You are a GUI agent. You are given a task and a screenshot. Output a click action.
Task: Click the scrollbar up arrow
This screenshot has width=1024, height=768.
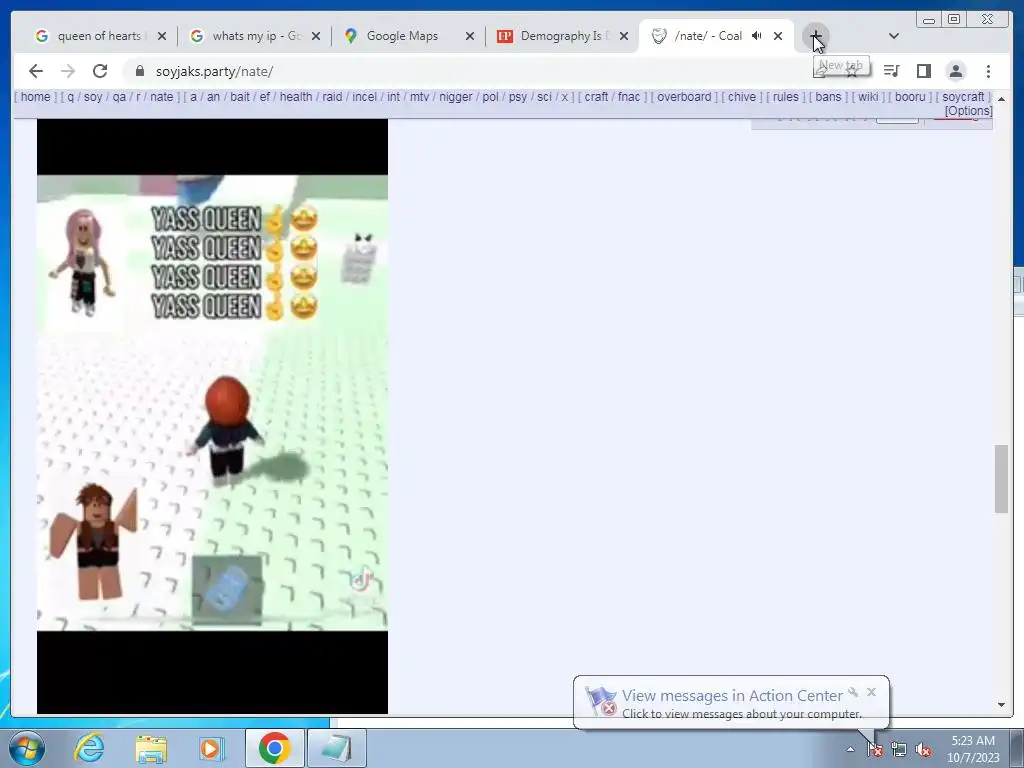1001,99
